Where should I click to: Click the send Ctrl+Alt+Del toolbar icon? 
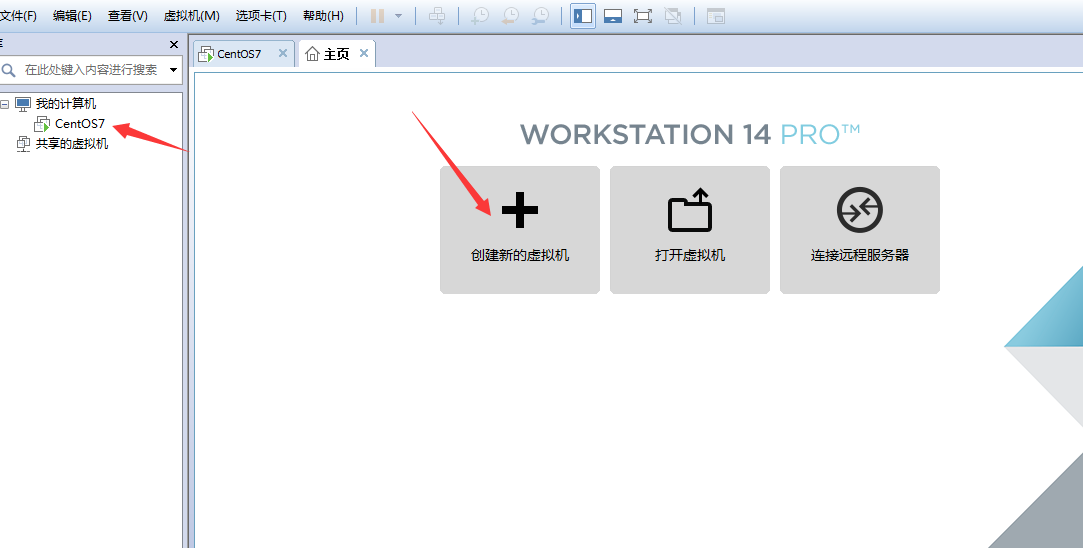(x=437, y=16)
